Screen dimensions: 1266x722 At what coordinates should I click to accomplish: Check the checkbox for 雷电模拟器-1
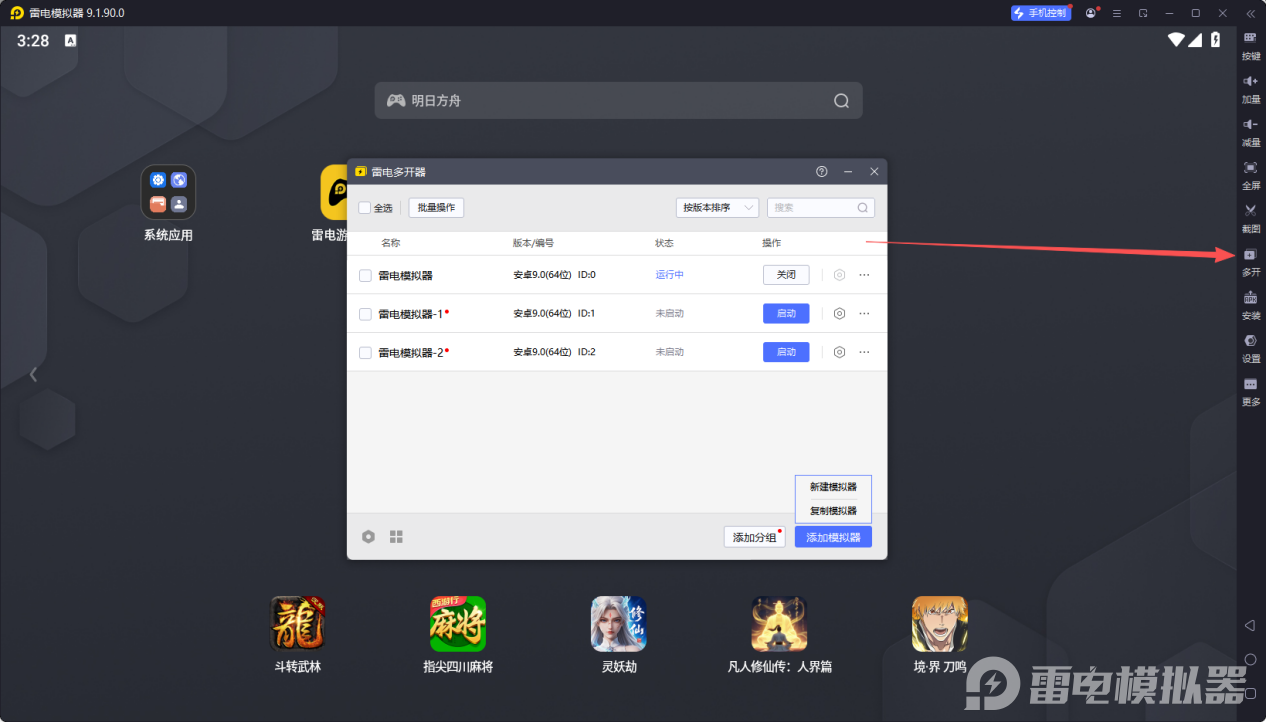pos(365,314)
